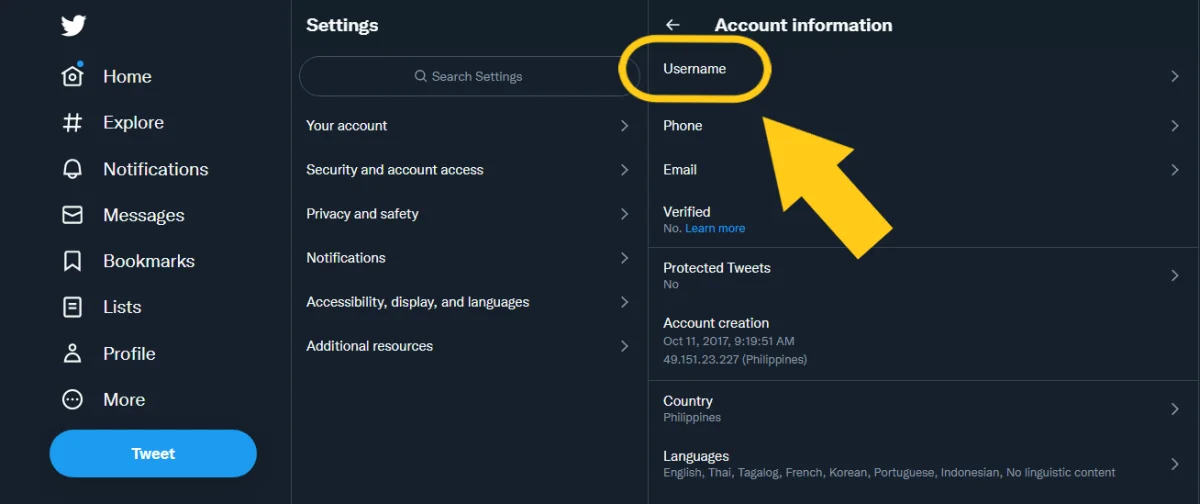The height and width of the screenshot is (504, 1200).
Task: Follow the Learn more link
Action: pos(715,228)
